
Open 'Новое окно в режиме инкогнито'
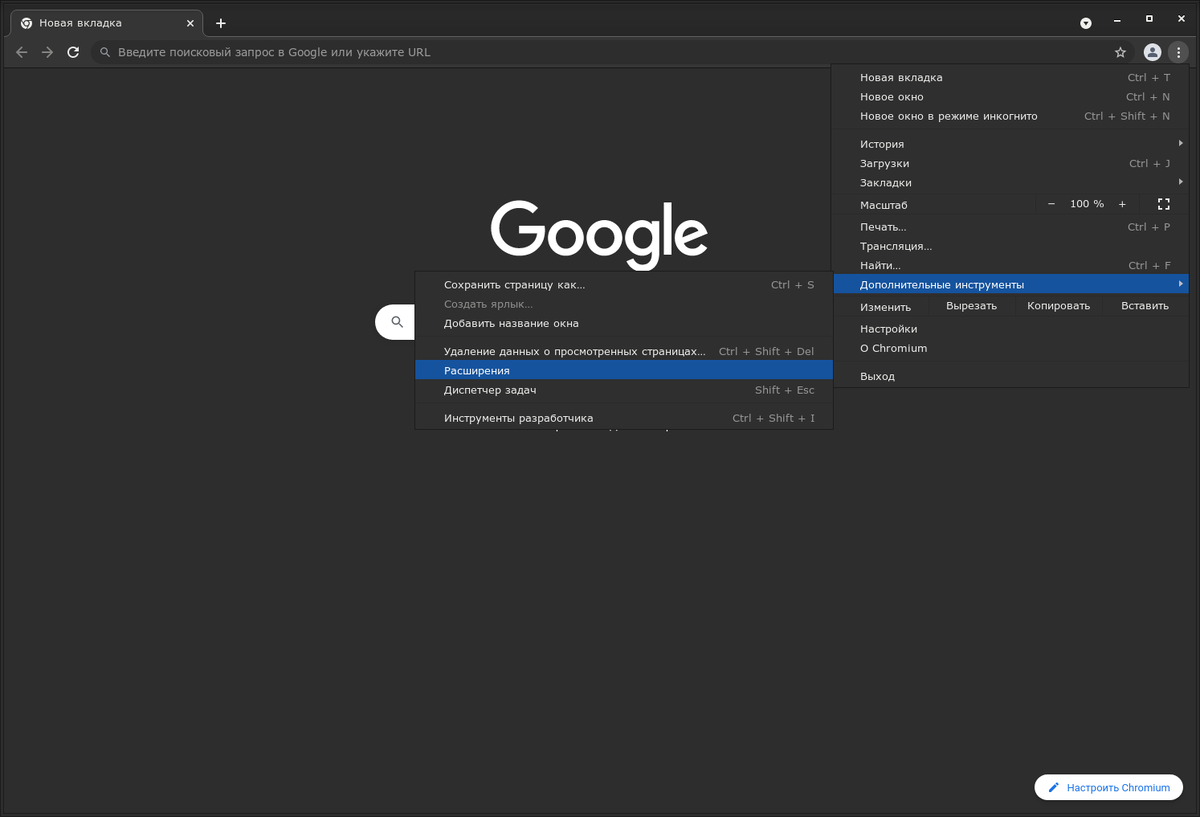(x=1010, y=116)
